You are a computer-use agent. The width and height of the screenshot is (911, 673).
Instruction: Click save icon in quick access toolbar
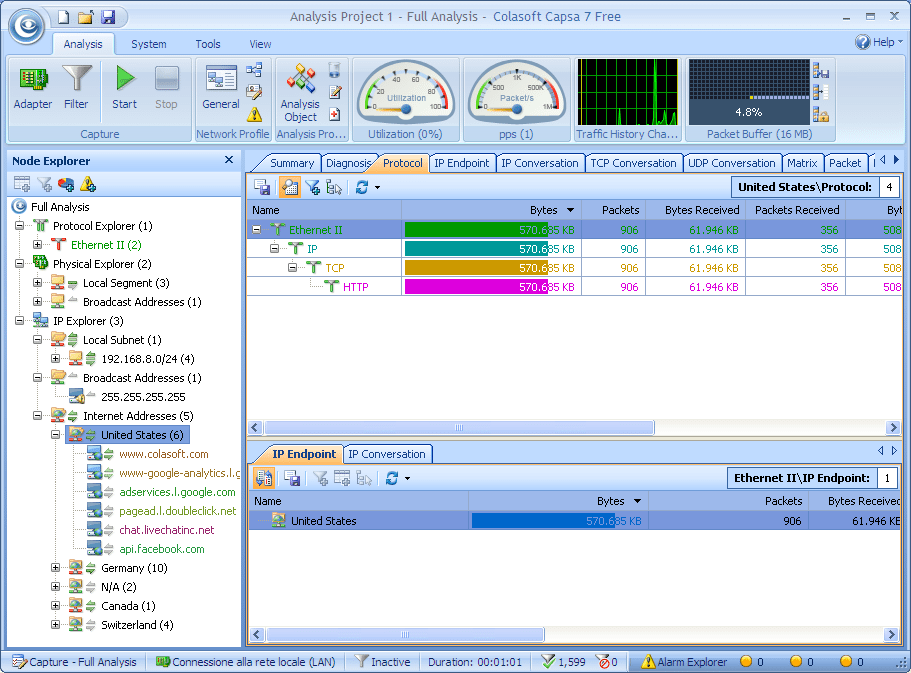coord(108,17)
